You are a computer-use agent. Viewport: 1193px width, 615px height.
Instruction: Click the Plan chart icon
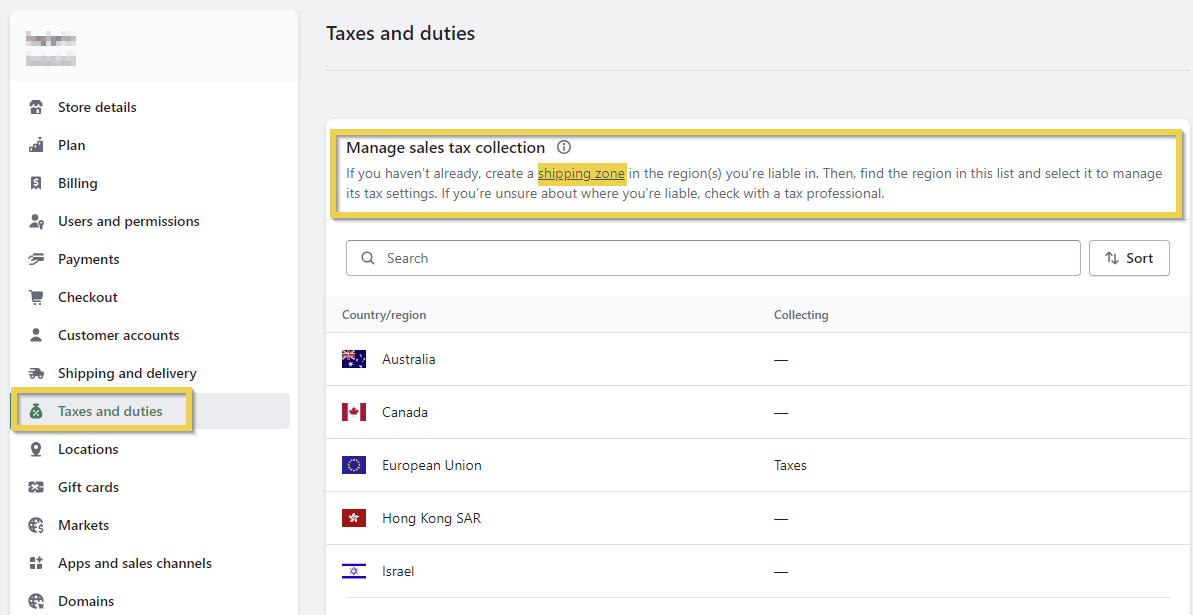pos(37,145)
